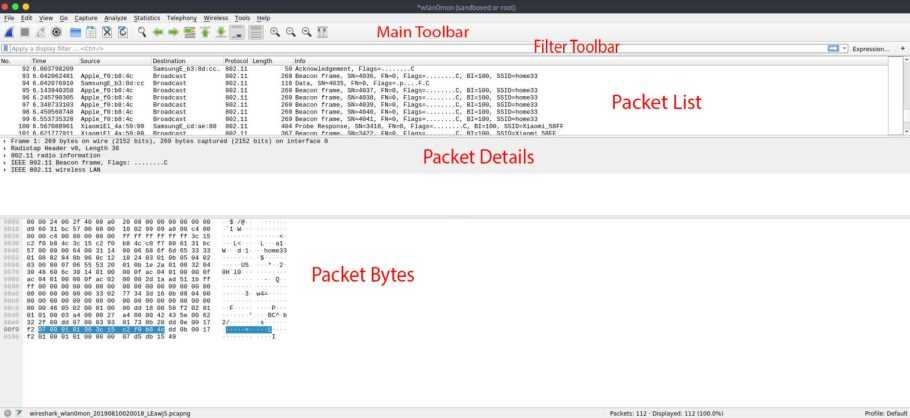Open the Help menu

point(263,18)
